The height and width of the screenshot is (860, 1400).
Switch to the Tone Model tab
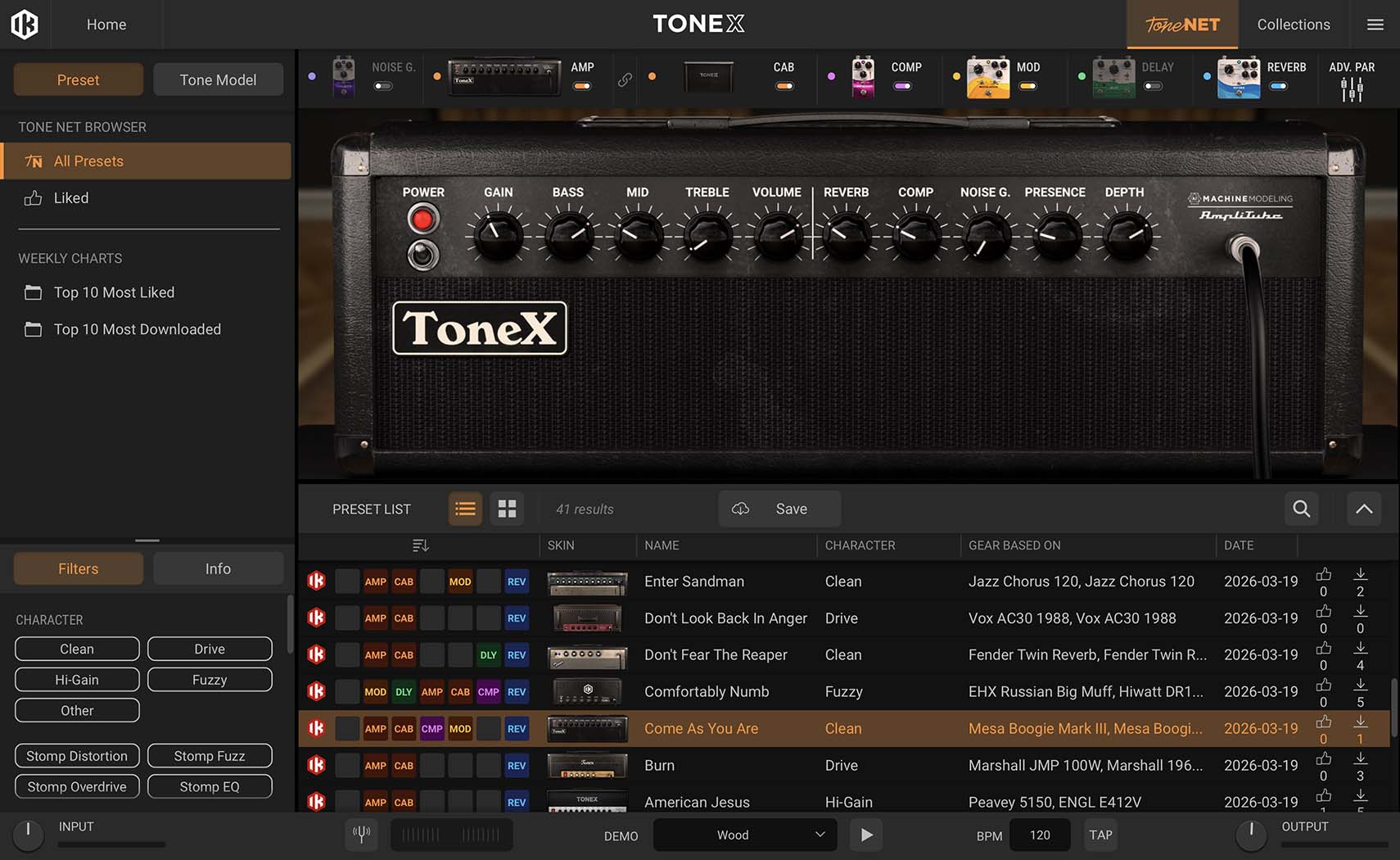pyautogui.click(x=218, y=79)
